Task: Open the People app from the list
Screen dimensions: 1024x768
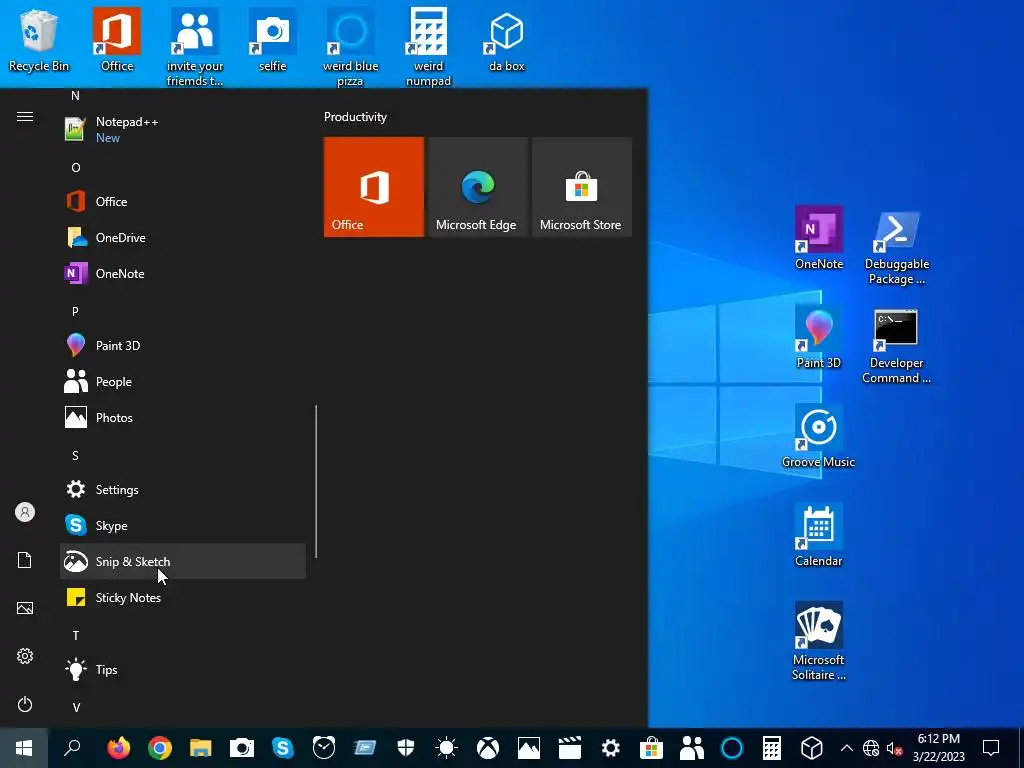Action: [x=183, y=381]
